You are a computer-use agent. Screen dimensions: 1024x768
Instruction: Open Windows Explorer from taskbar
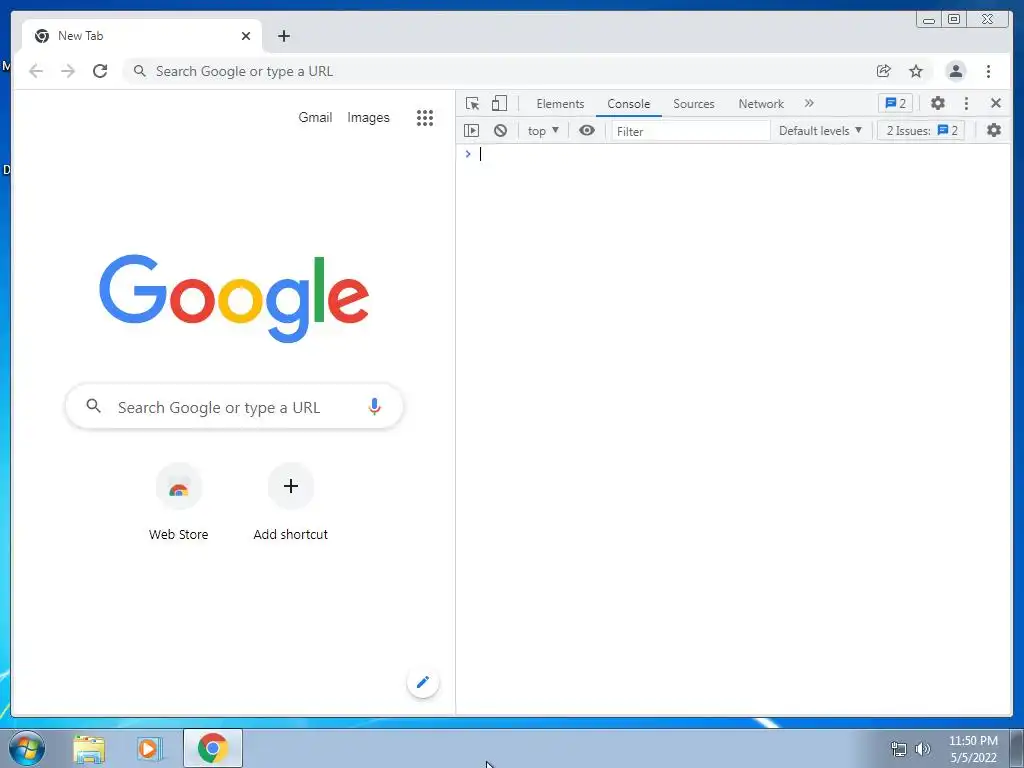89,749
